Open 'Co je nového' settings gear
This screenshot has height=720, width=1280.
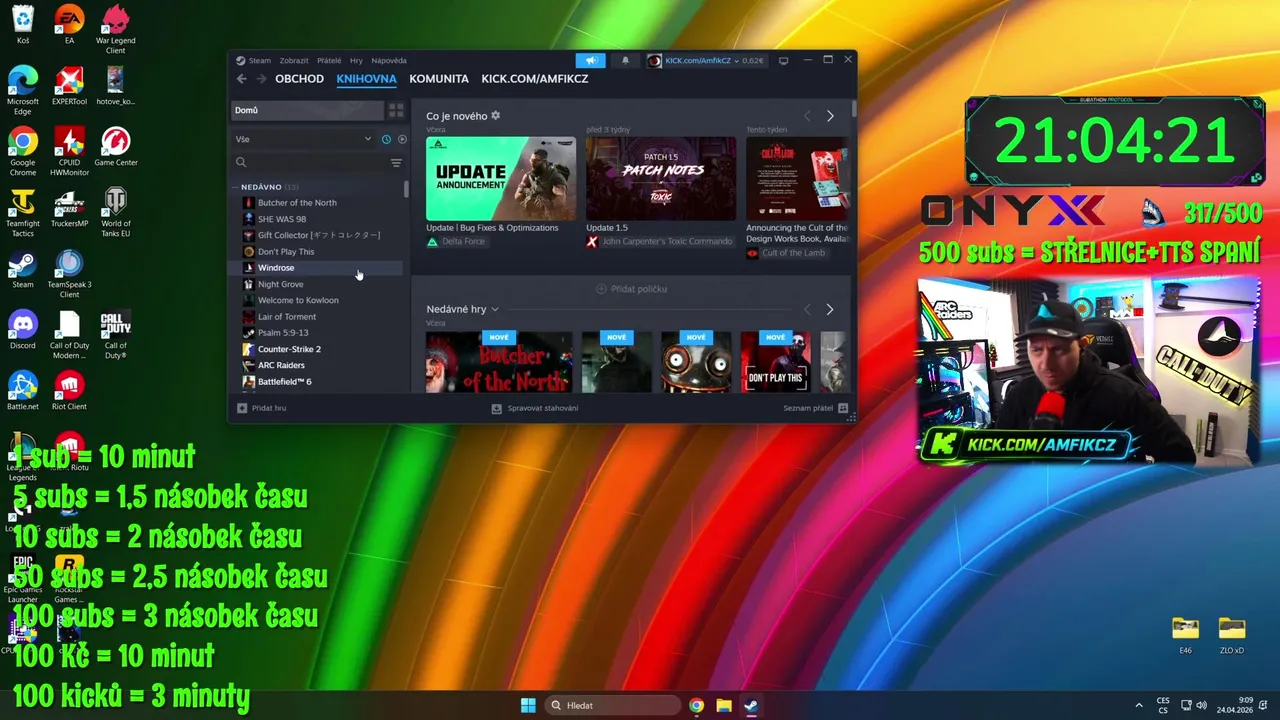point(495,116)
